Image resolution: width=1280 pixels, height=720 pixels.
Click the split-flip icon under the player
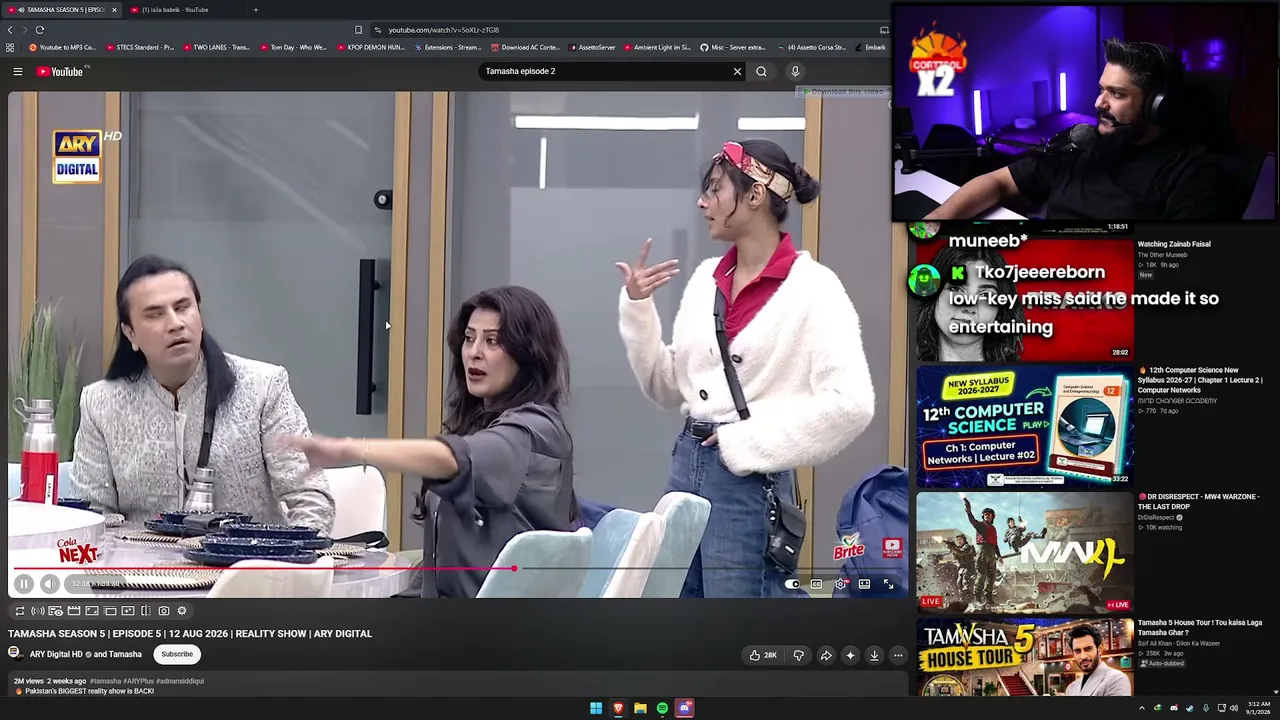(x=146, y=611)
